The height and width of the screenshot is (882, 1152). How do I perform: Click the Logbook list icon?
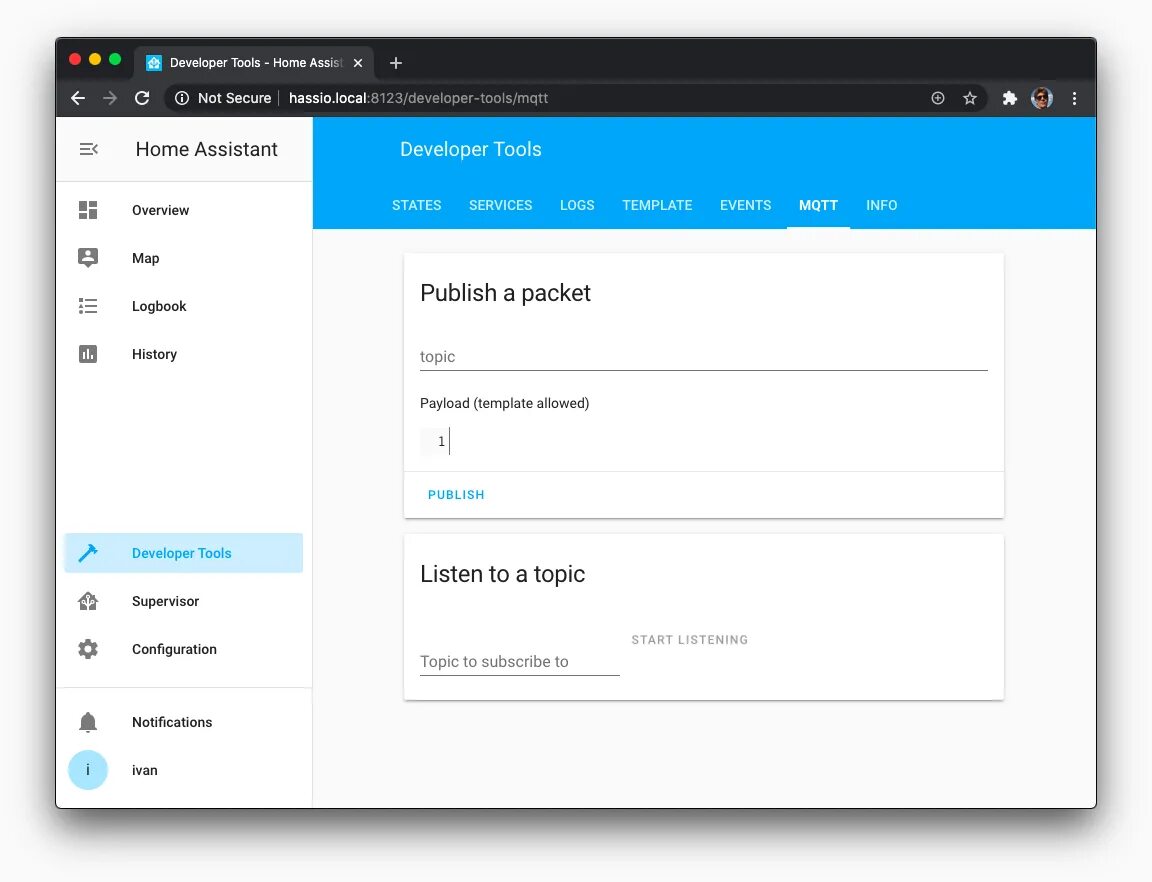(88, 306)
